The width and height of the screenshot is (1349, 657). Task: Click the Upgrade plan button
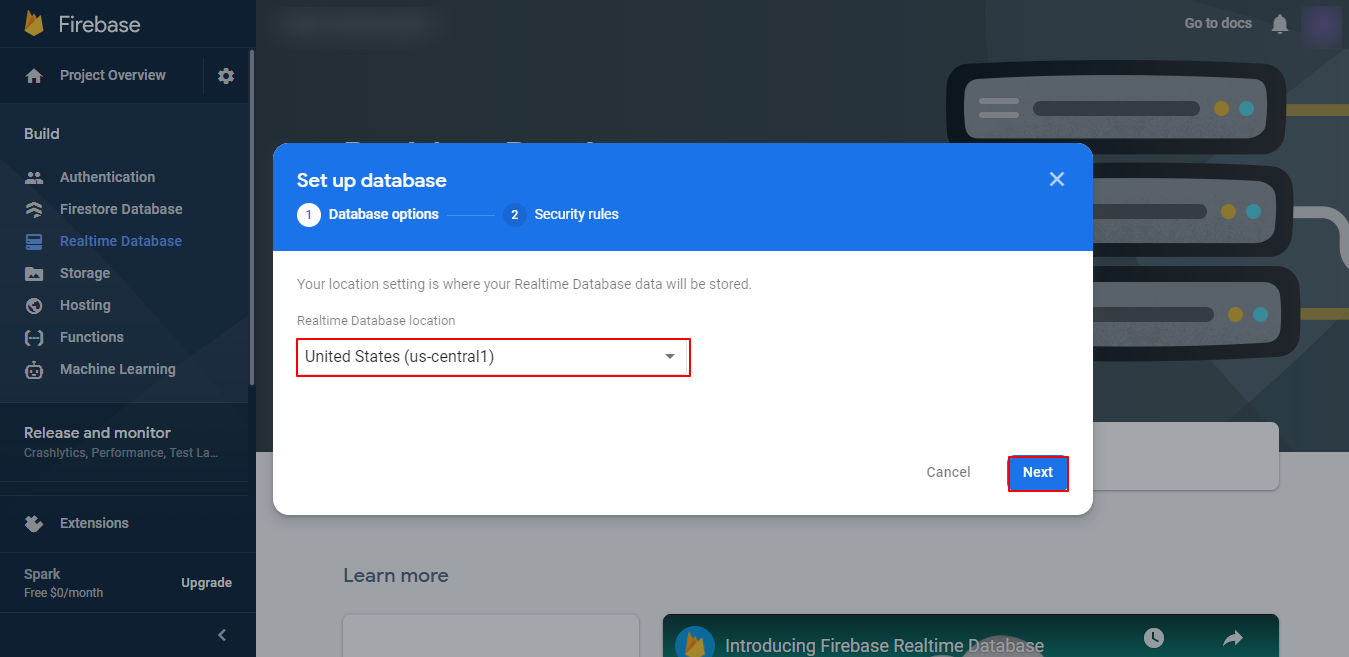coord(206,583)
